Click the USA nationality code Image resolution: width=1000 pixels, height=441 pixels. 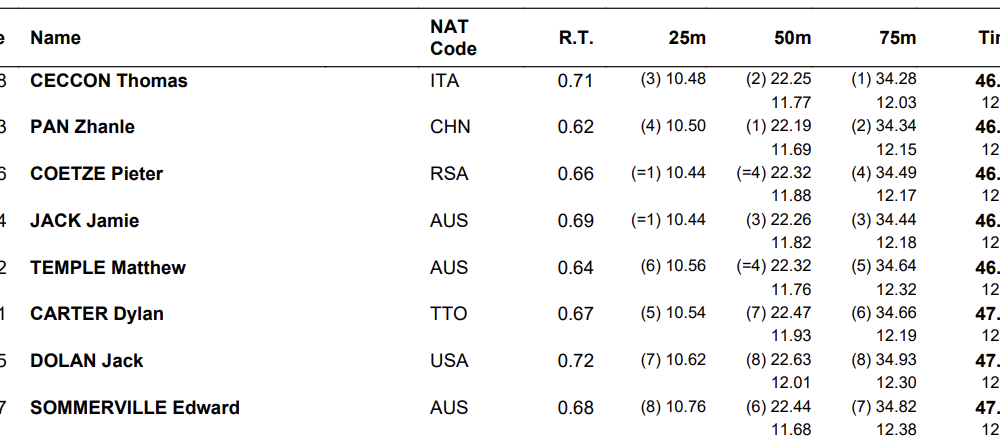[x=449, y=361]
